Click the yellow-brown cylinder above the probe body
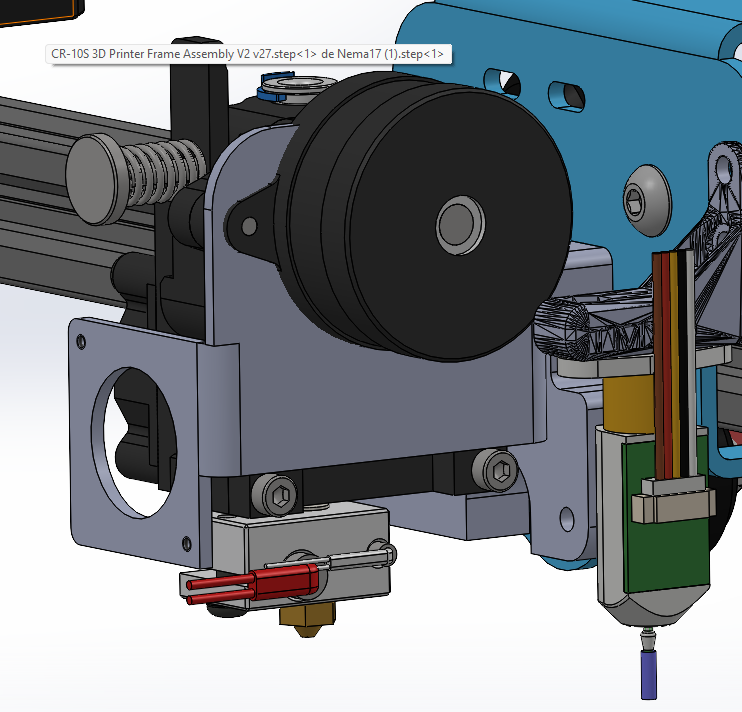 tap(627, 402)
